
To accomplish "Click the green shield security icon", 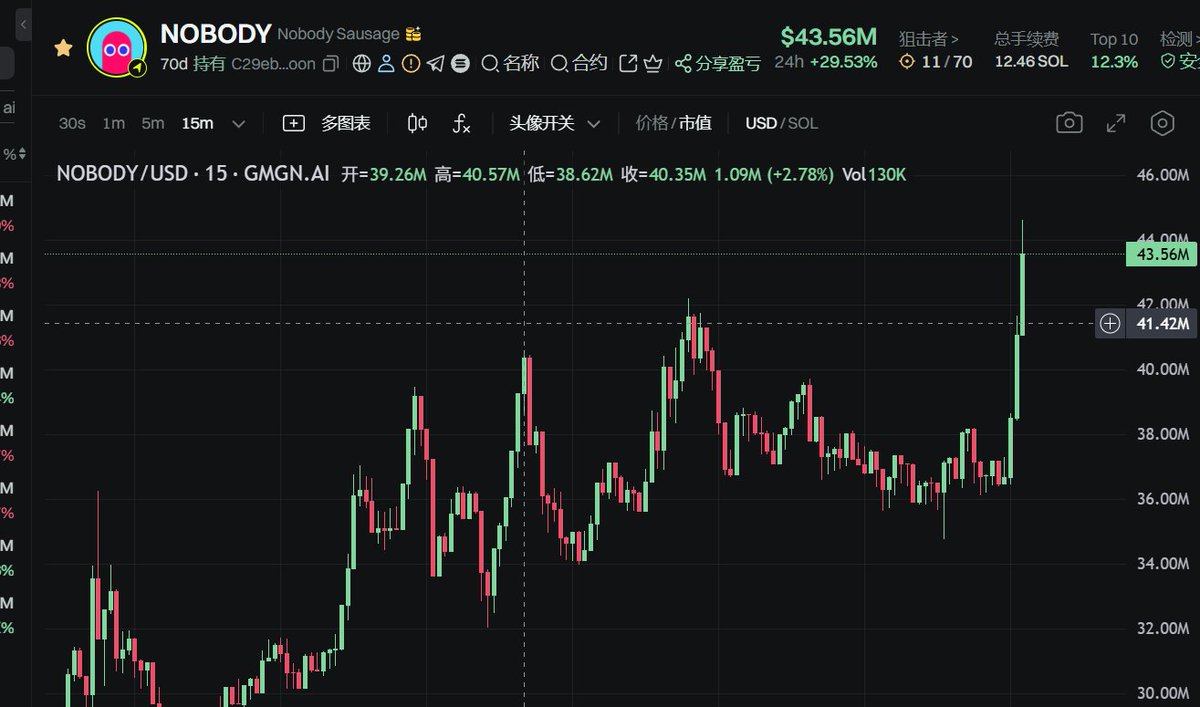I will coord(1166,62).
